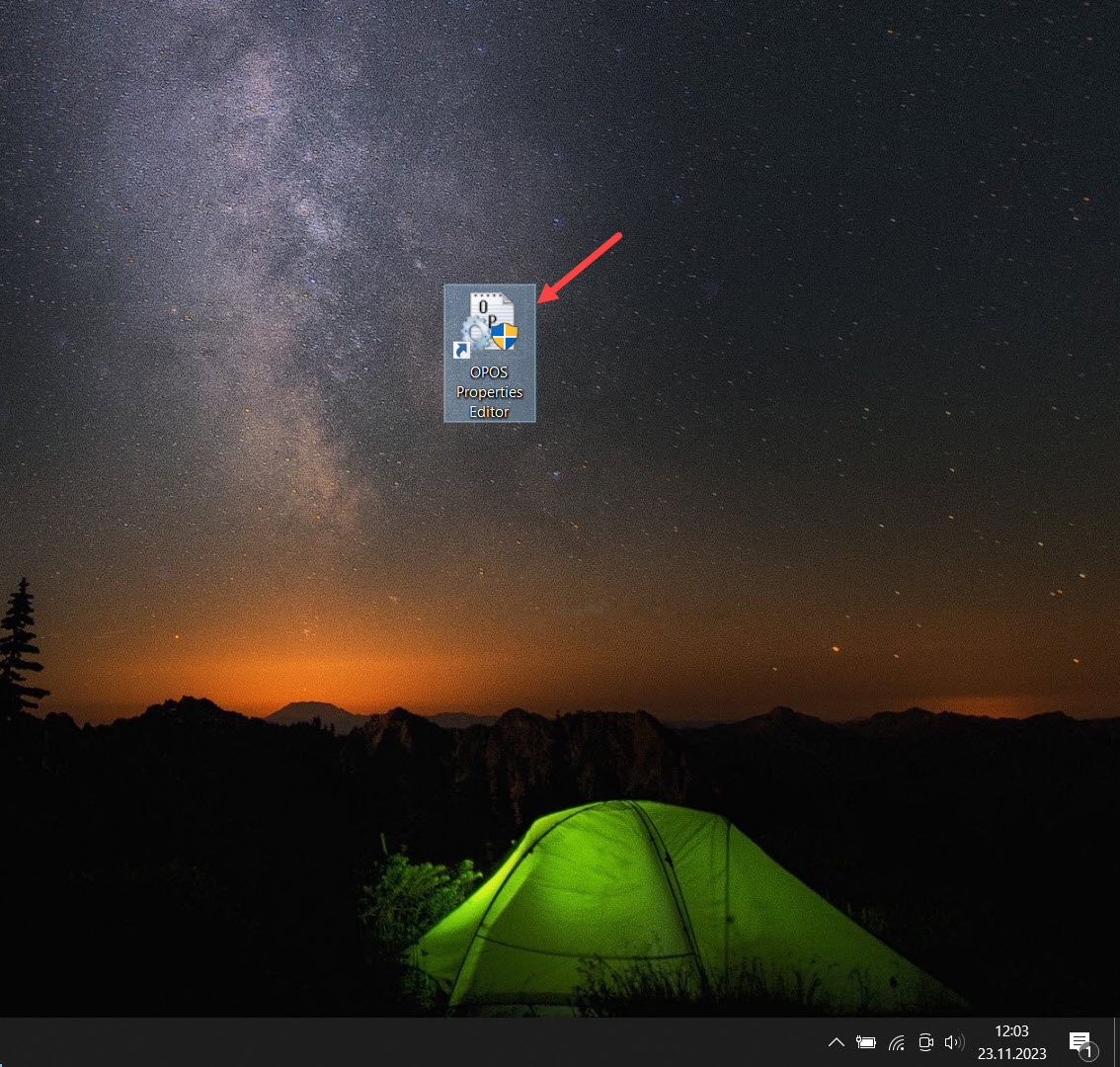Image resolution: width=1120 pixels, height=1067 pixels.
Task: Click the Show desktop strip at taskbar edge
Action: [1116, 1042]
